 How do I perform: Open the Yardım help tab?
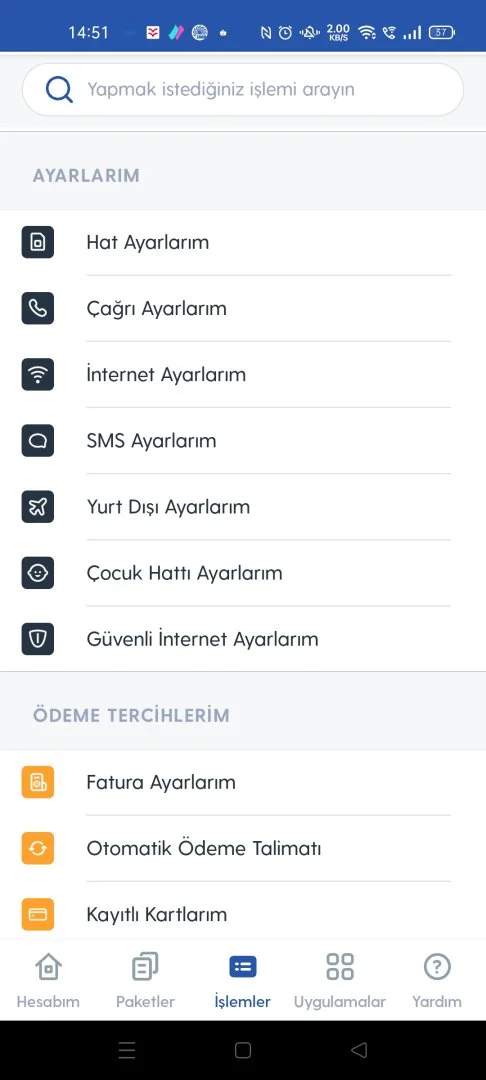pos(437,981)
